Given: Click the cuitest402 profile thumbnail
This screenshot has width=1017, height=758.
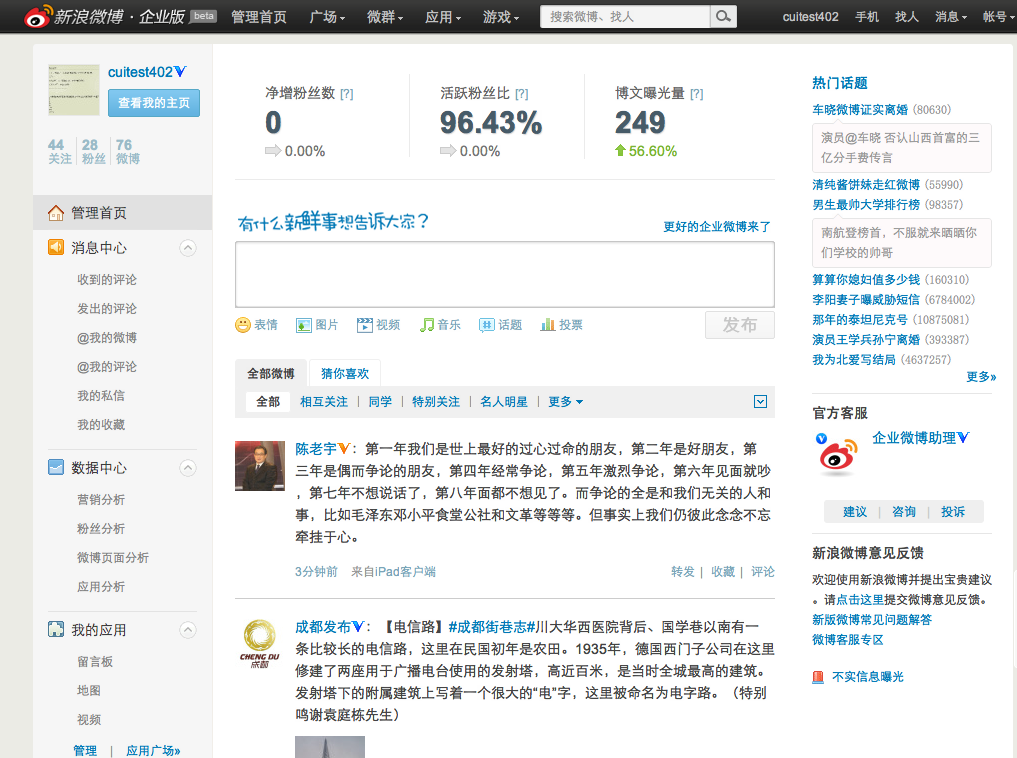Looking at the screenshot, I should click(74, 89).
